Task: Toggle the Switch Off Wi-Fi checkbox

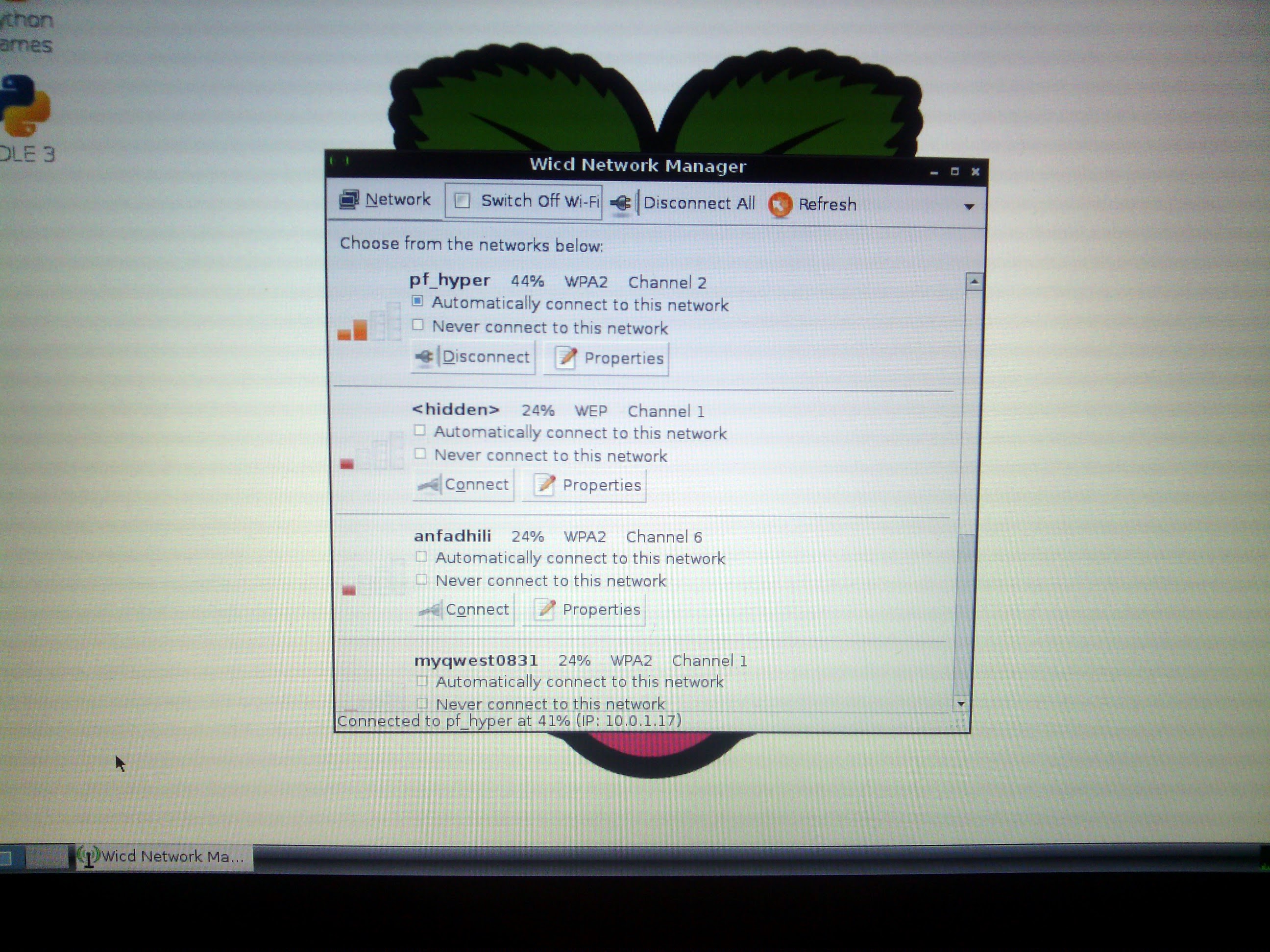Action: click(462, 201)
